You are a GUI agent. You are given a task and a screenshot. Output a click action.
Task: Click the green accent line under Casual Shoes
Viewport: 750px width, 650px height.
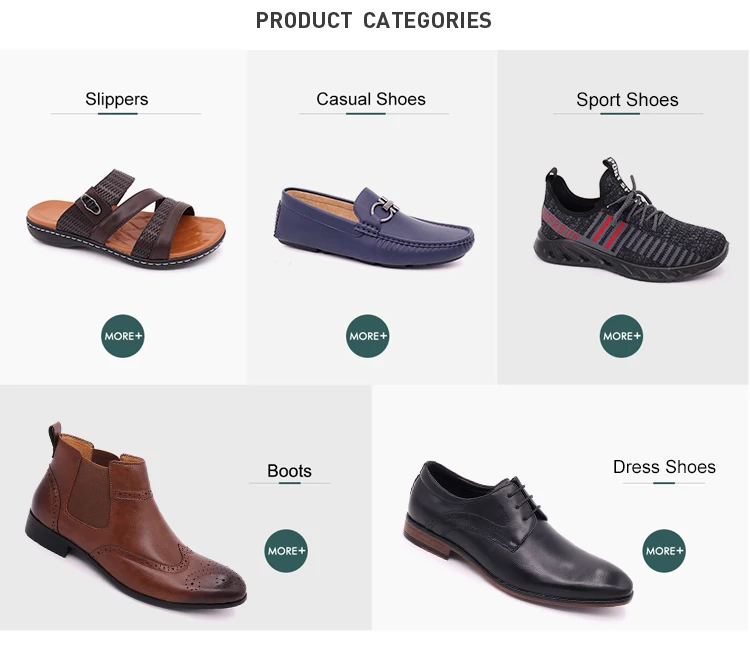point(365,114)
